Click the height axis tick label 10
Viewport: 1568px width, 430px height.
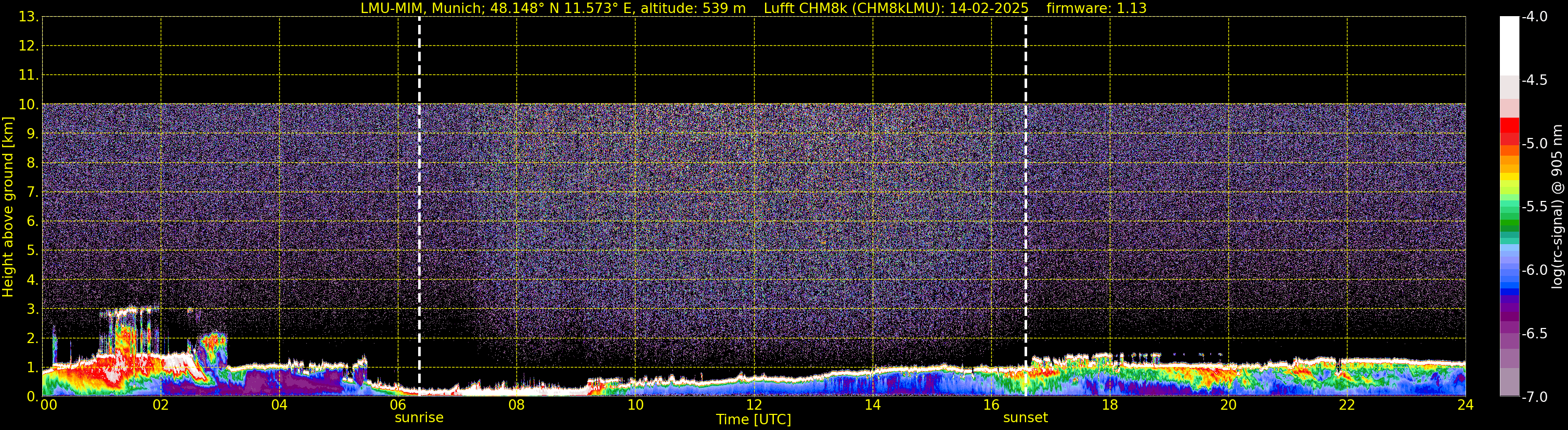point(28,105)
